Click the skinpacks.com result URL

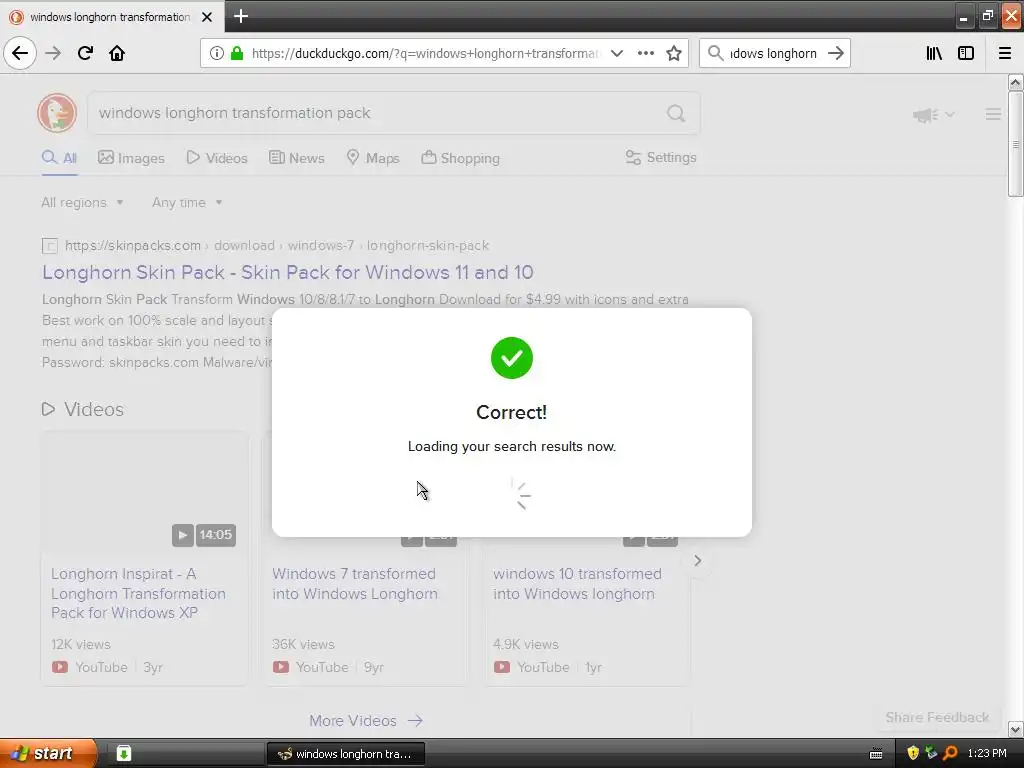click(277, 246)
